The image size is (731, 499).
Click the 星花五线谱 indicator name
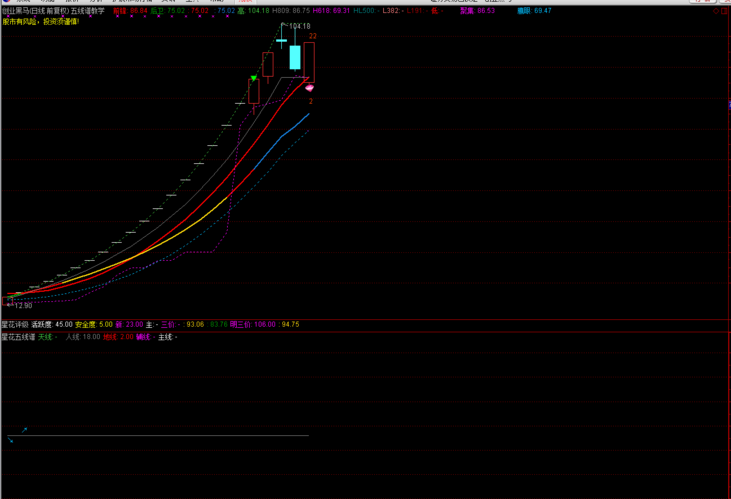(x=19, y=337)
